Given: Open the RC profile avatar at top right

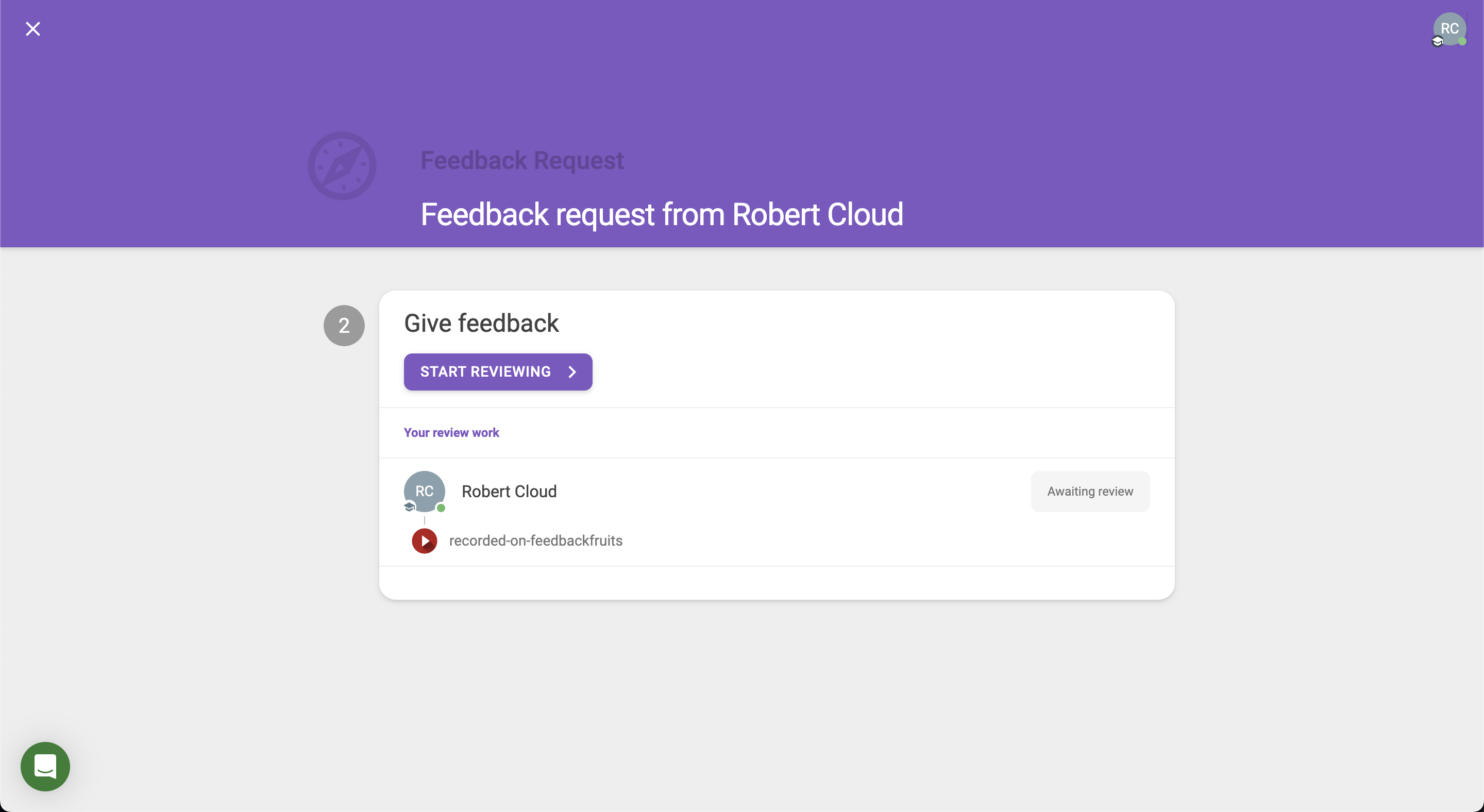Looking at the screenshot, I should [1449, 29].
